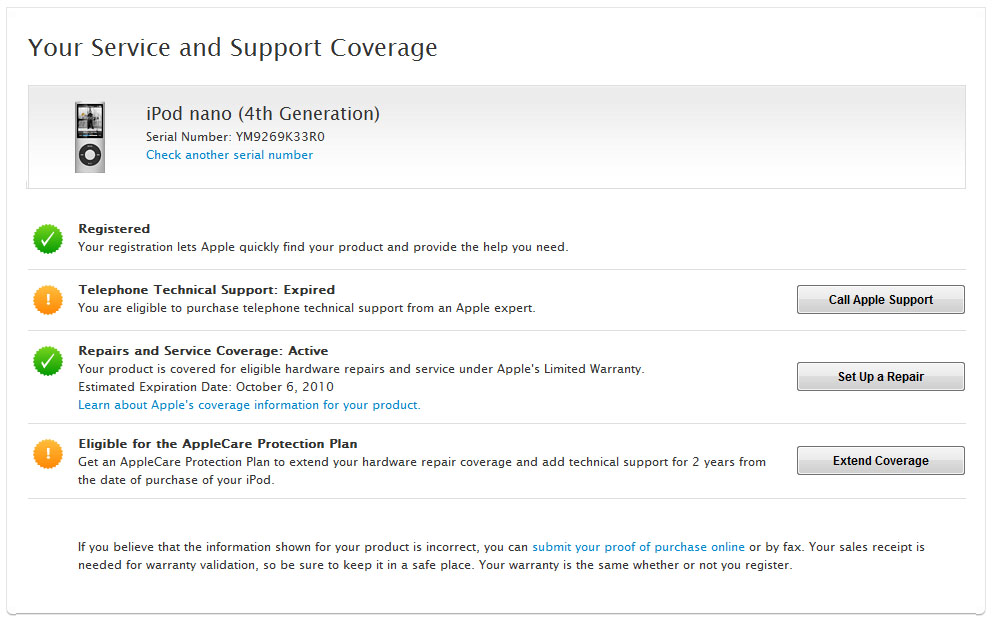The height and width of the screenshot is (622, 995).
Task: Click the text about Apple's Limited Warranty coverage
Action: point(361,369)
